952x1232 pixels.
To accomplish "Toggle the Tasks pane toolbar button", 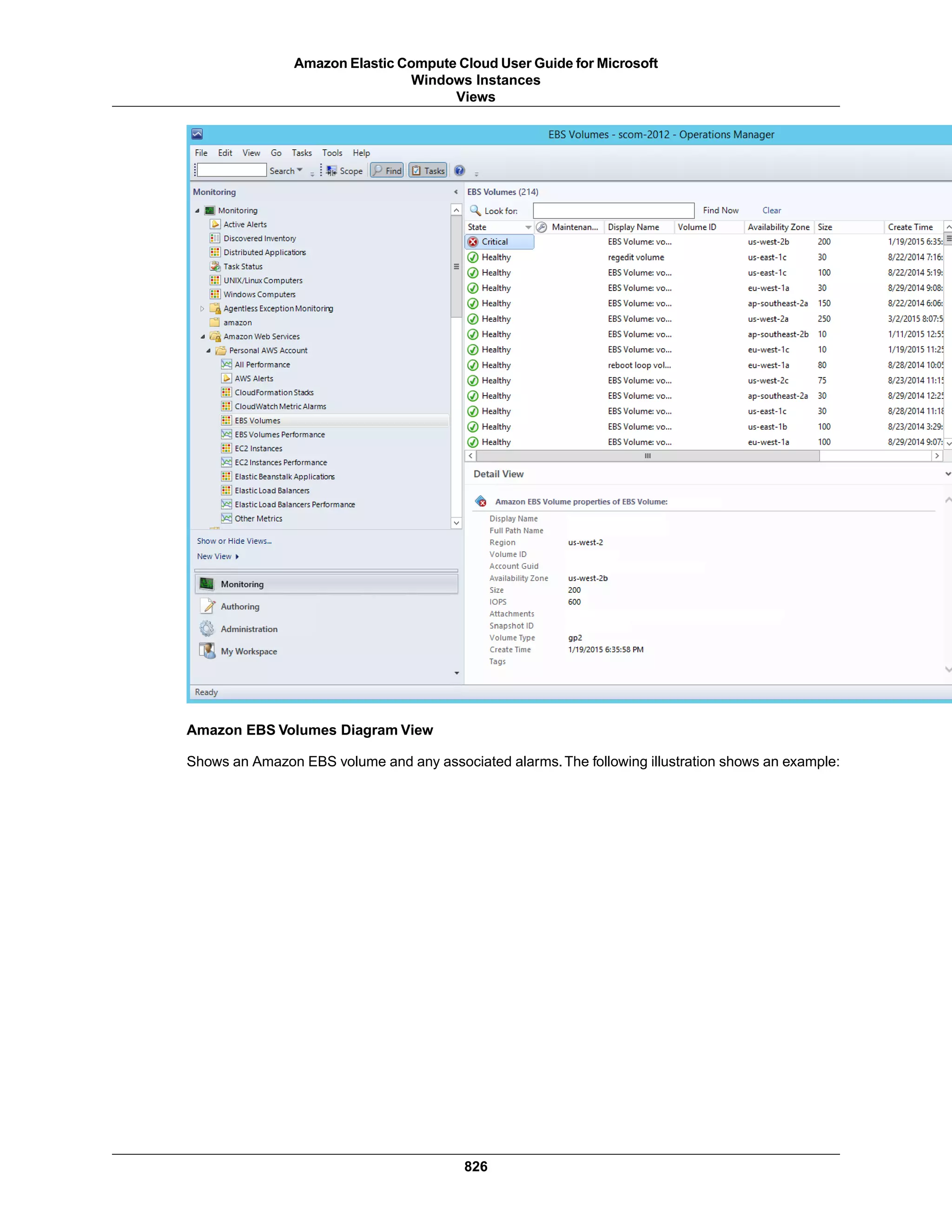I will (x=428, y=170).
